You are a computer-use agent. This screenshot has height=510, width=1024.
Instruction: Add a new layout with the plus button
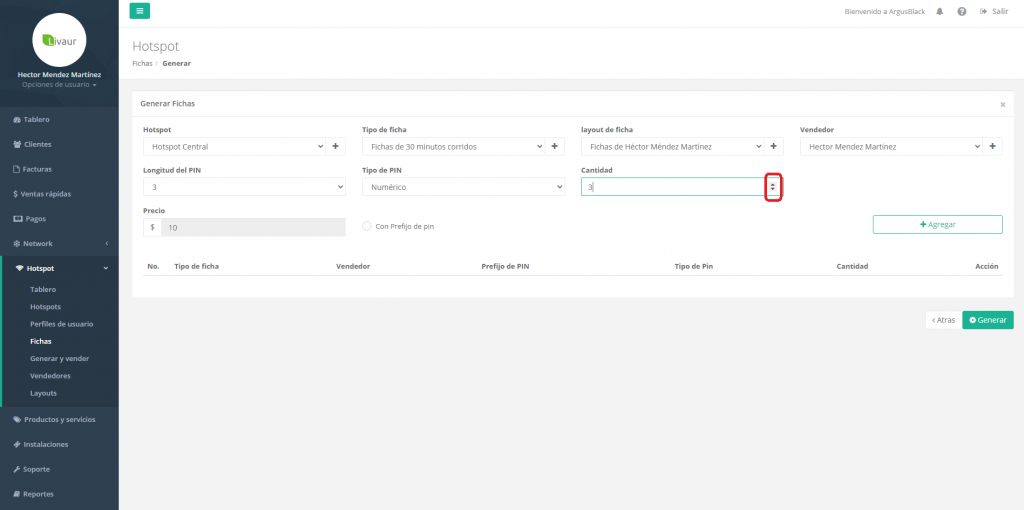coord(774,147)
